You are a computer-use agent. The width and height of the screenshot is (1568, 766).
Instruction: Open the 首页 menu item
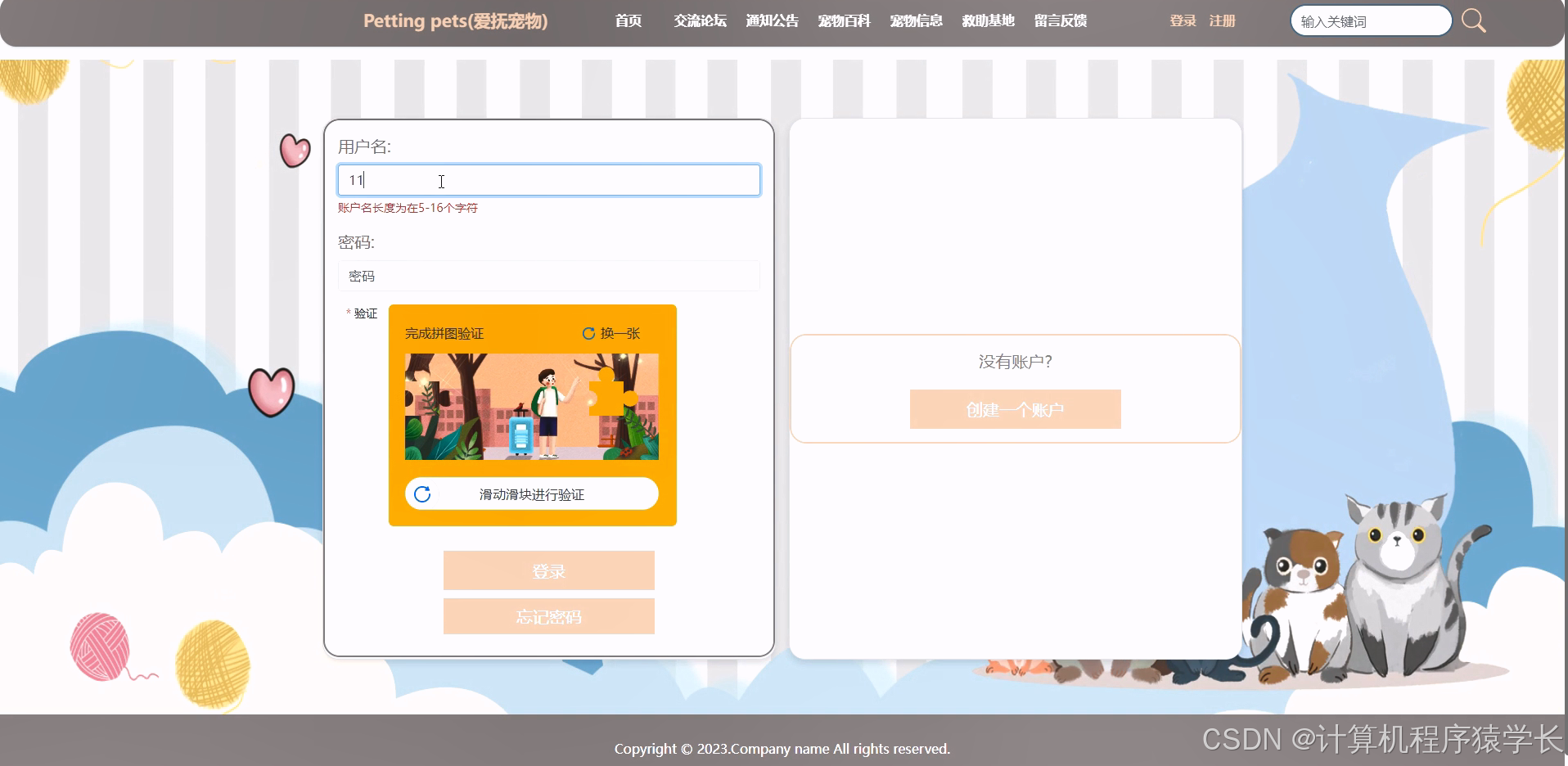(629, 20)
